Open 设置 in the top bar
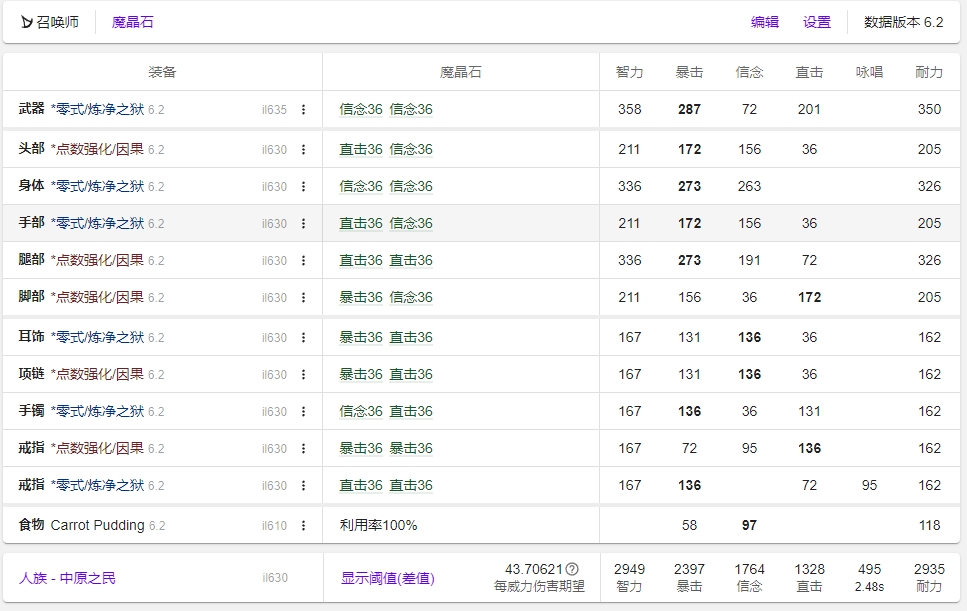The image size is (967, 611). [x=817, y=22]
